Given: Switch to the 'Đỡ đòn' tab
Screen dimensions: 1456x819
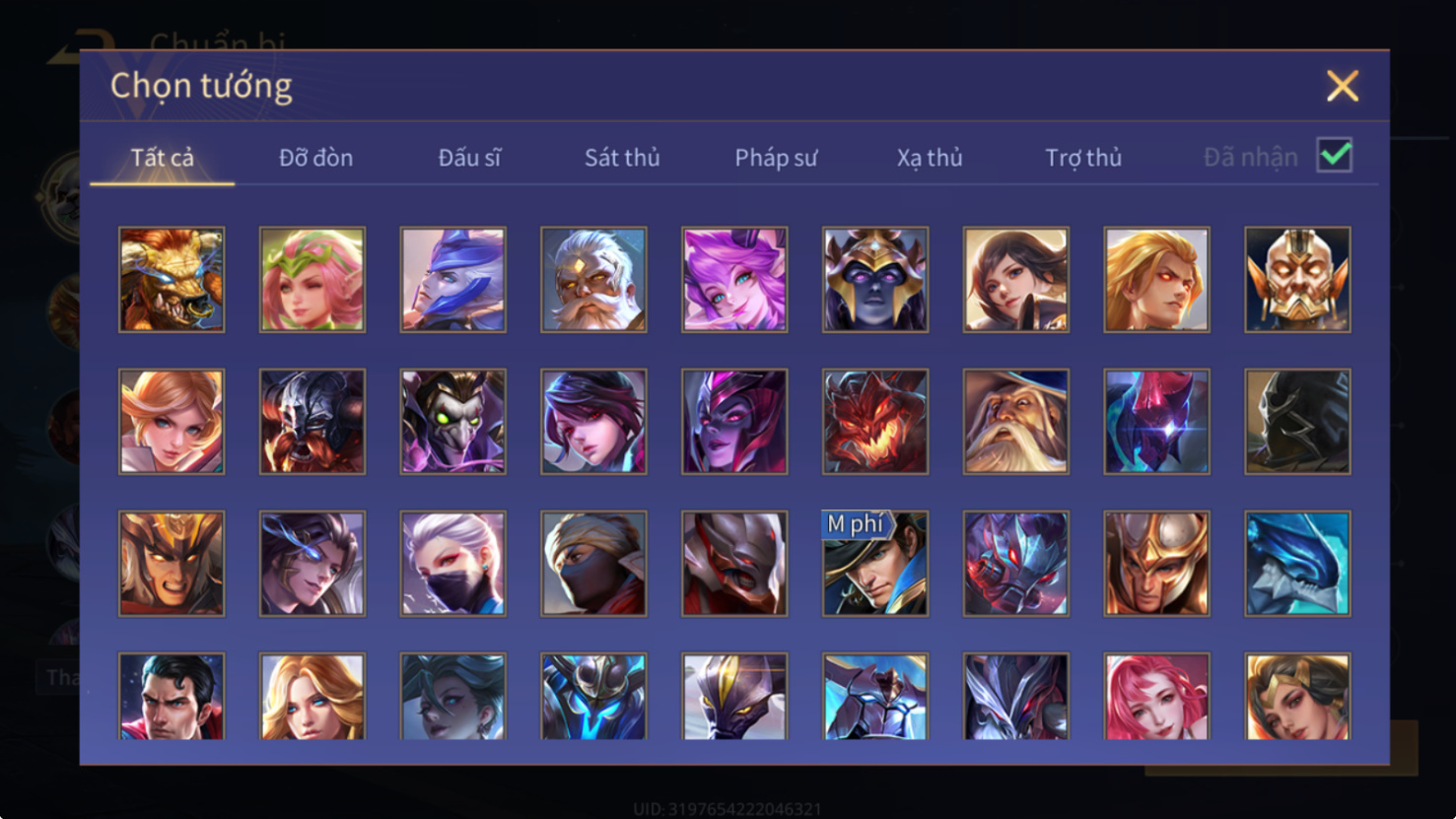Looking at the screenshot, I should pyautogui.click(x=315, y=158).
